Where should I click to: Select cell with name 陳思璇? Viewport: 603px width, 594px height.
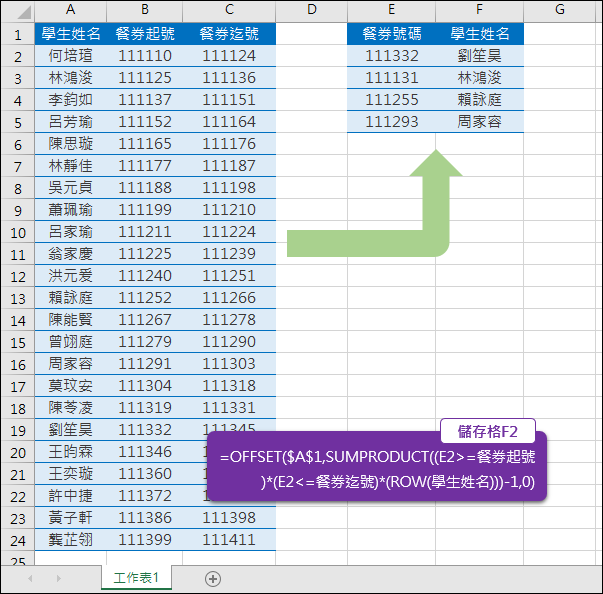click(x=71, y=144)
